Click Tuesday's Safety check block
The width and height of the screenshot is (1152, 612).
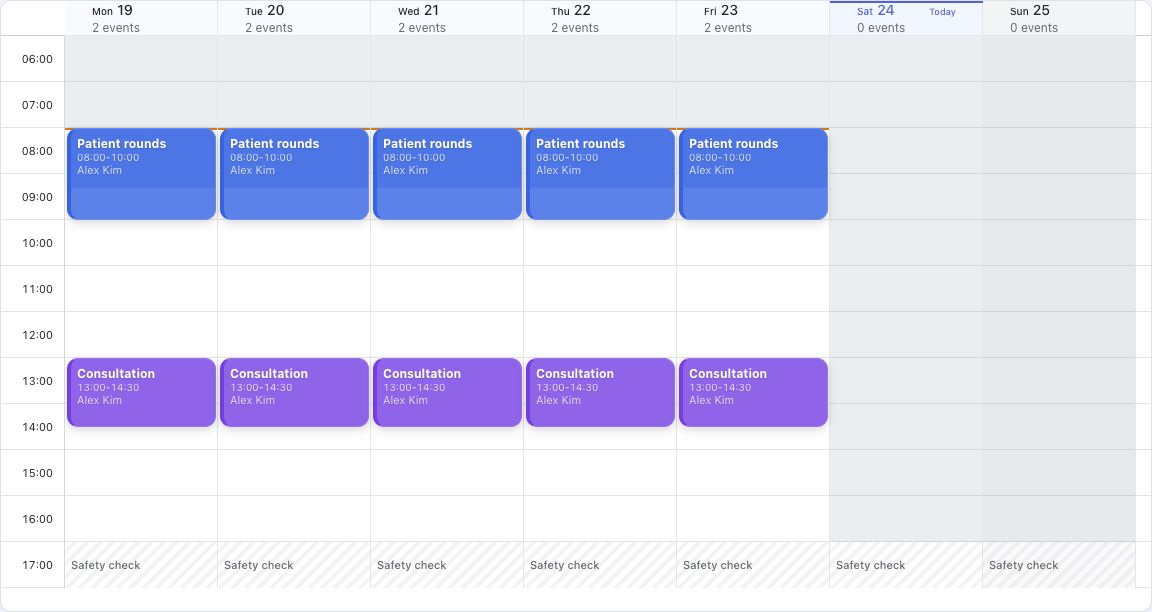tap(294, 565)
